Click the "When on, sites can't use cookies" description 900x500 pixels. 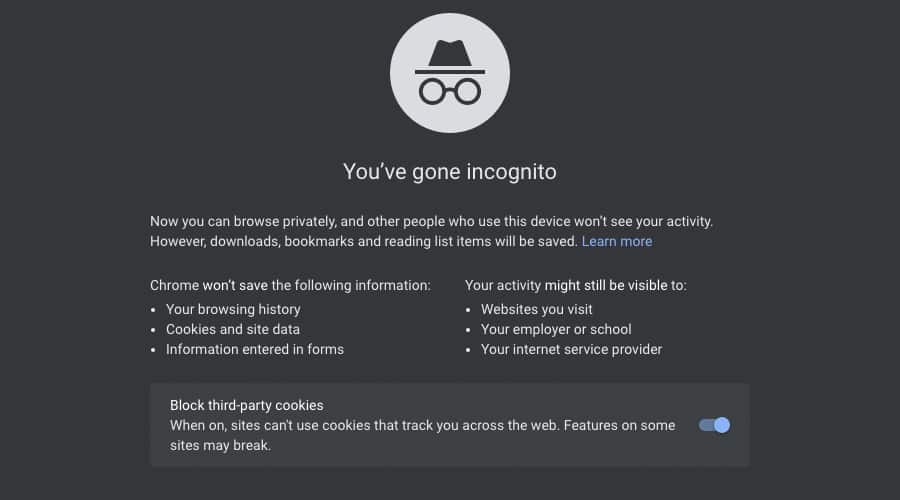422,425
